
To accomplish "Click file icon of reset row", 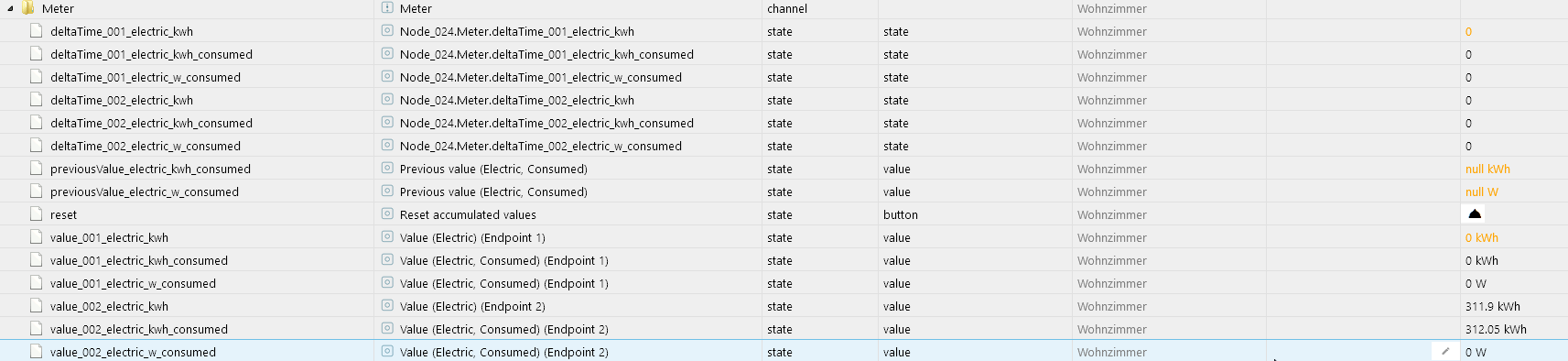I will 37,214.
